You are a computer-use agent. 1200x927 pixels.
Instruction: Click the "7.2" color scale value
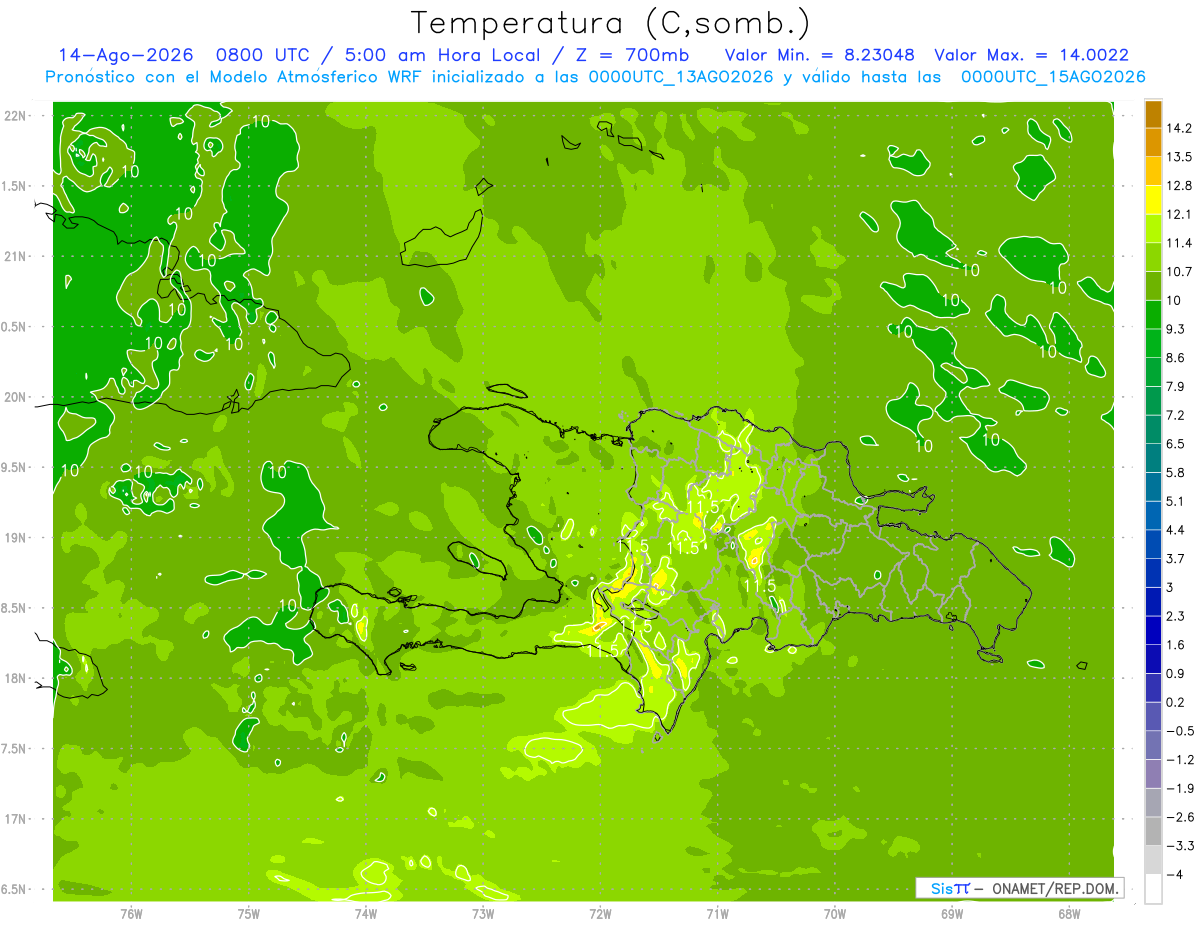tap(1175, 415)
